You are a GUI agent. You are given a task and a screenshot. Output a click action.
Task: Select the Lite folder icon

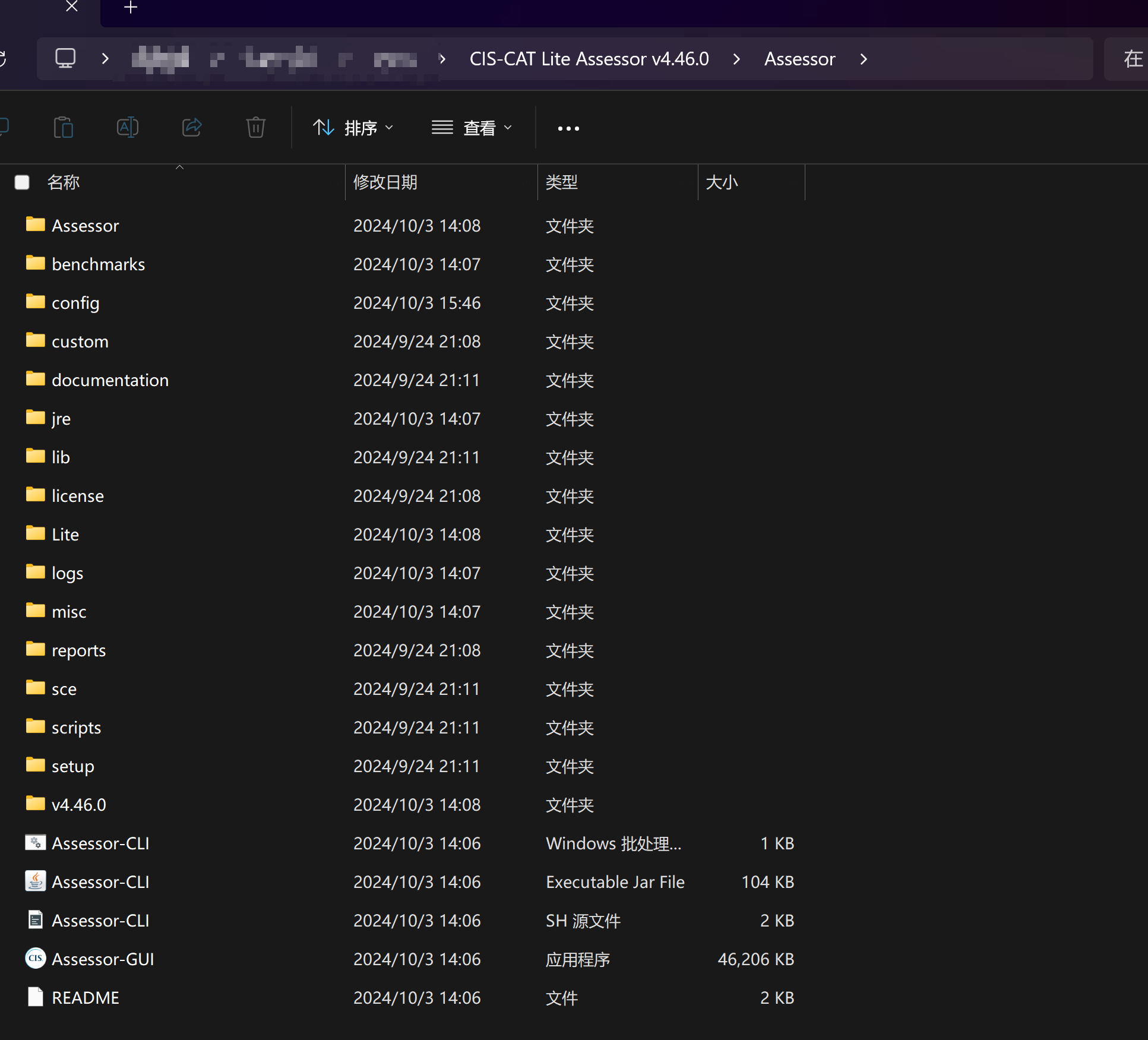[x=36, y=533]
